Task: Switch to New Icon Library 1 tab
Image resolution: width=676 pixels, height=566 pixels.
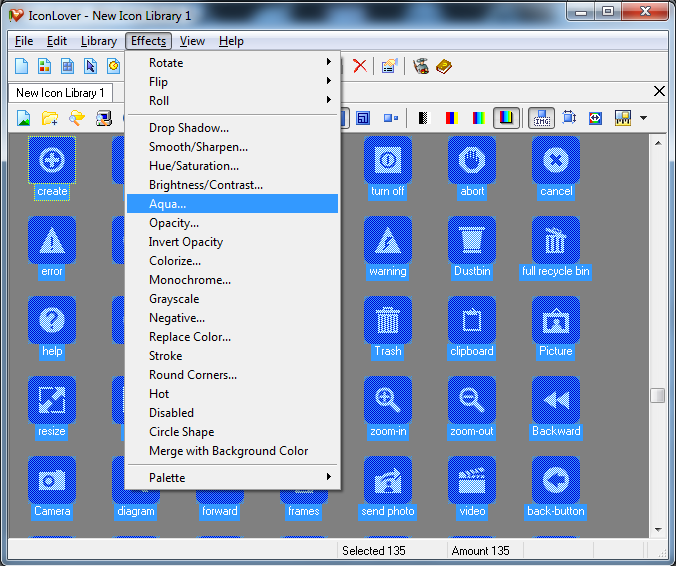Action: [x=60, y=93]
